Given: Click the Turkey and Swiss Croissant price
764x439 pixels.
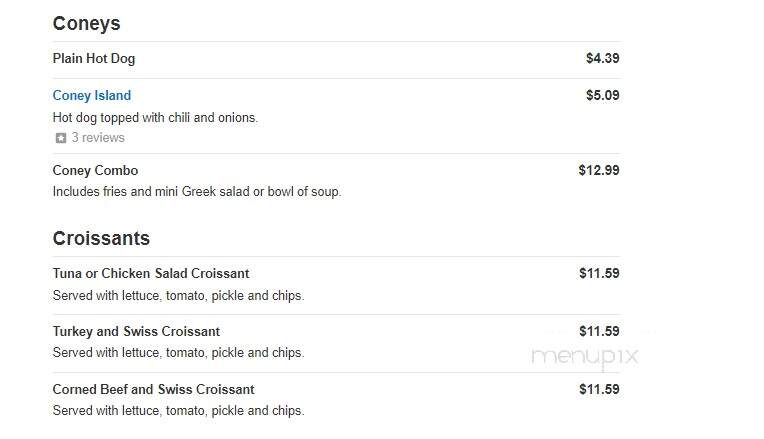Looking at the screenshot, I should point(599,331).
